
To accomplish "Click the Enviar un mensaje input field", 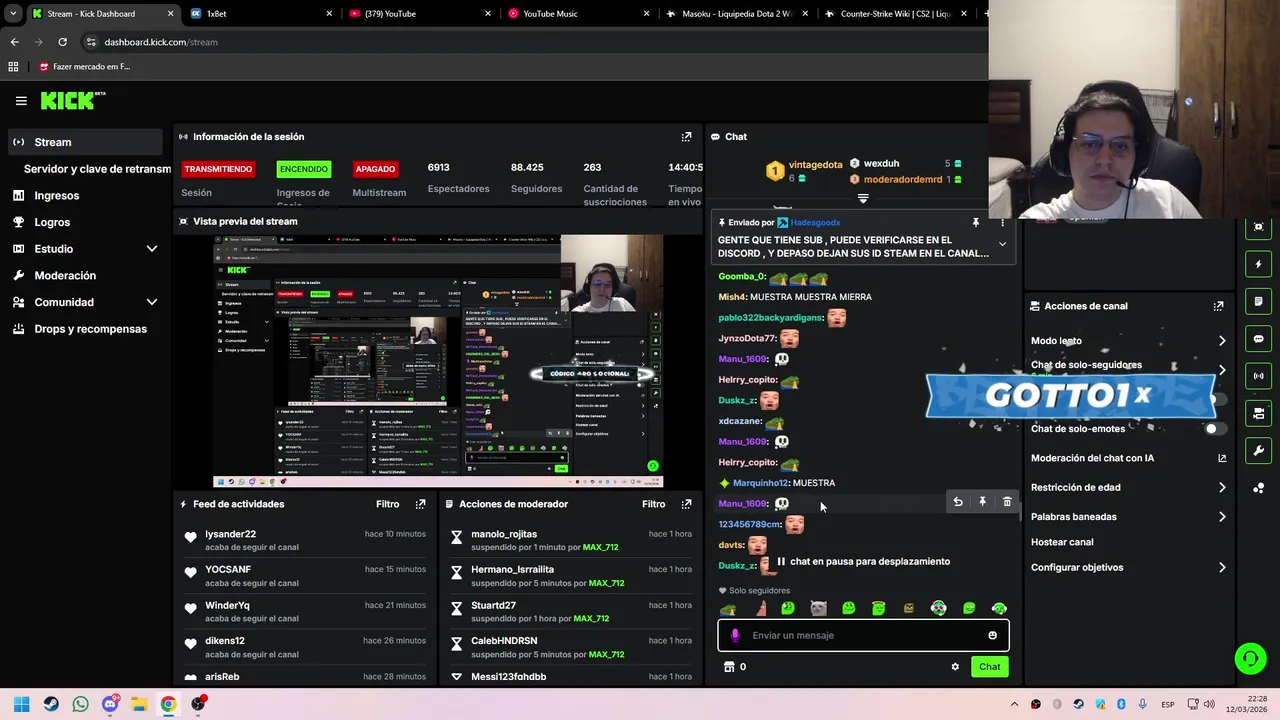I will (x=863, y=635).
